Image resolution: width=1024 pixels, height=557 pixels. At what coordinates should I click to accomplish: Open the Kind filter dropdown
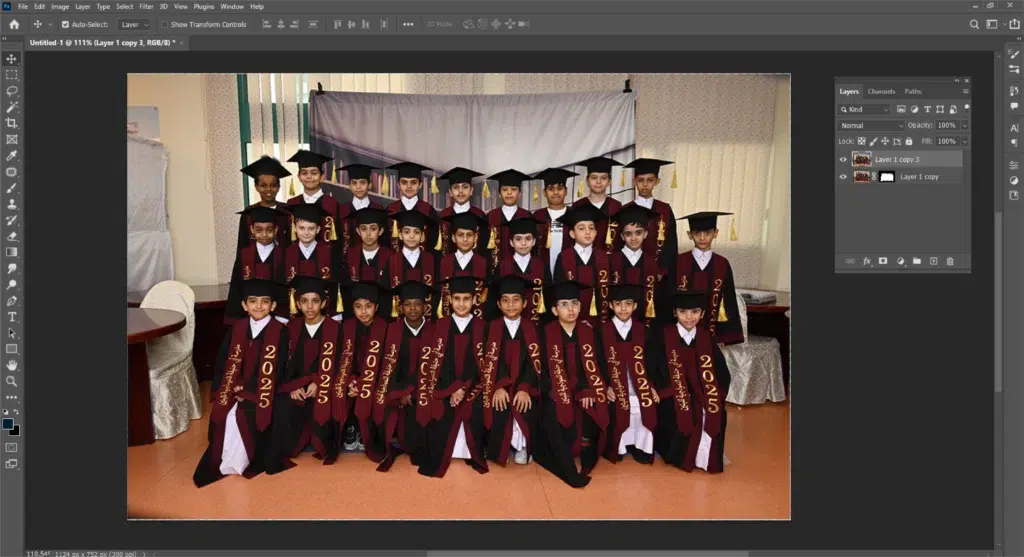pyautogui.click(x=865, y=109)
